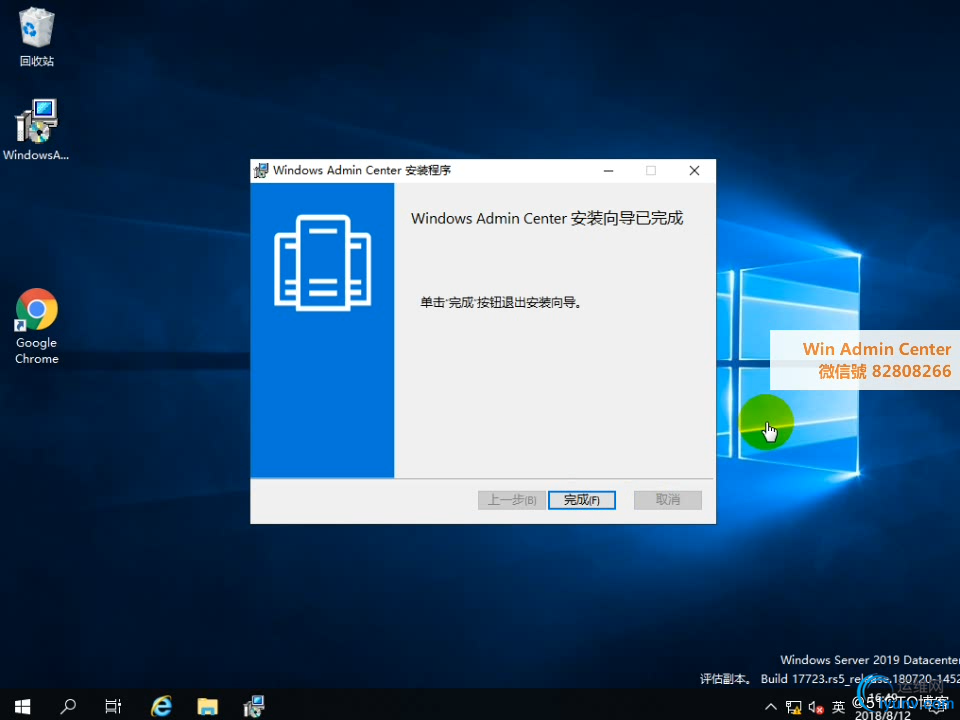Minimize the Windows Admin Center installer window

point(608,171)
